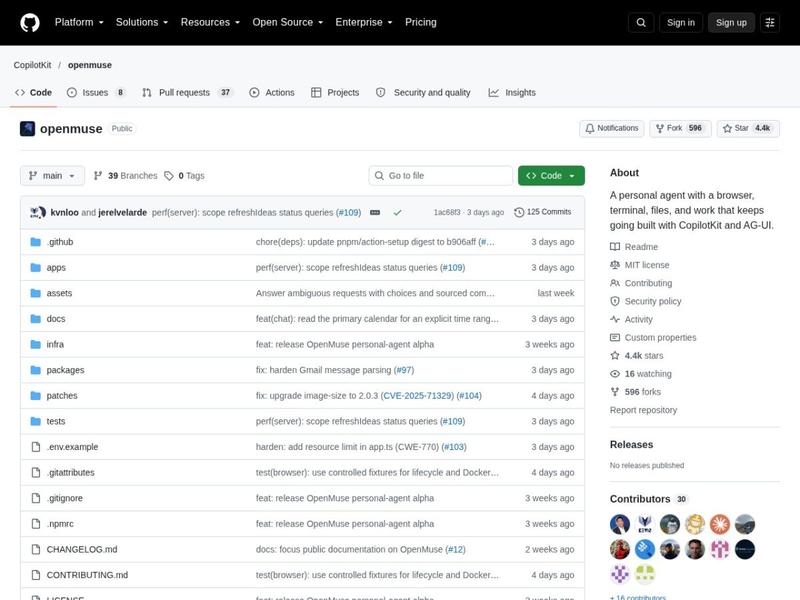Open the docs folder
Screen dimensions: 800x600
56,318
